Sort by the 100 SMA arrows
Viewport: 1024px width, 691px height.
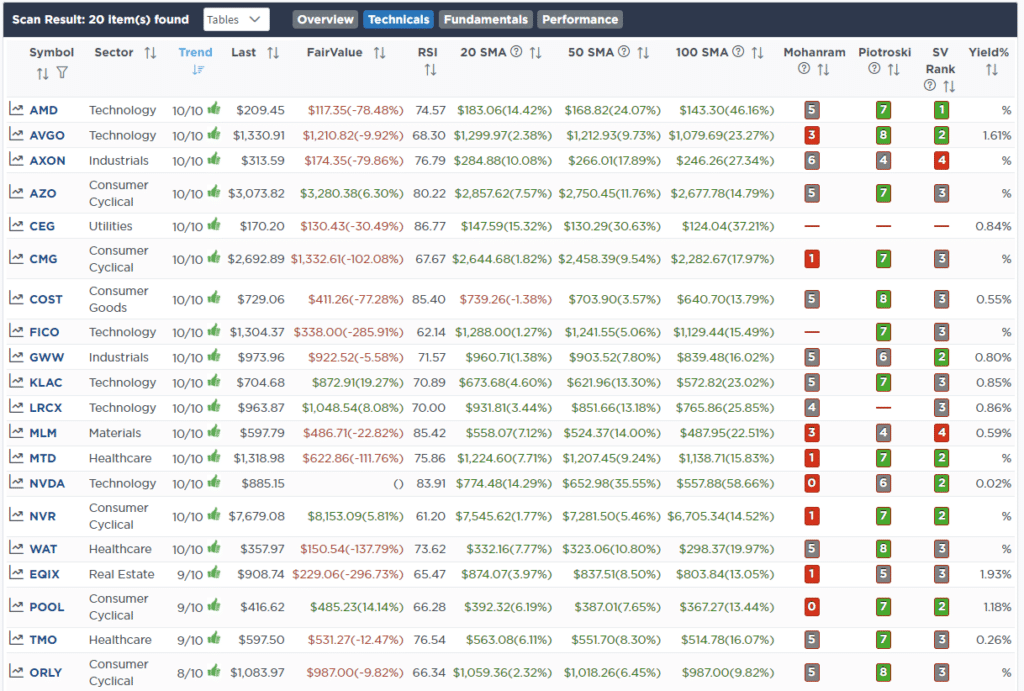click(758, 53)
